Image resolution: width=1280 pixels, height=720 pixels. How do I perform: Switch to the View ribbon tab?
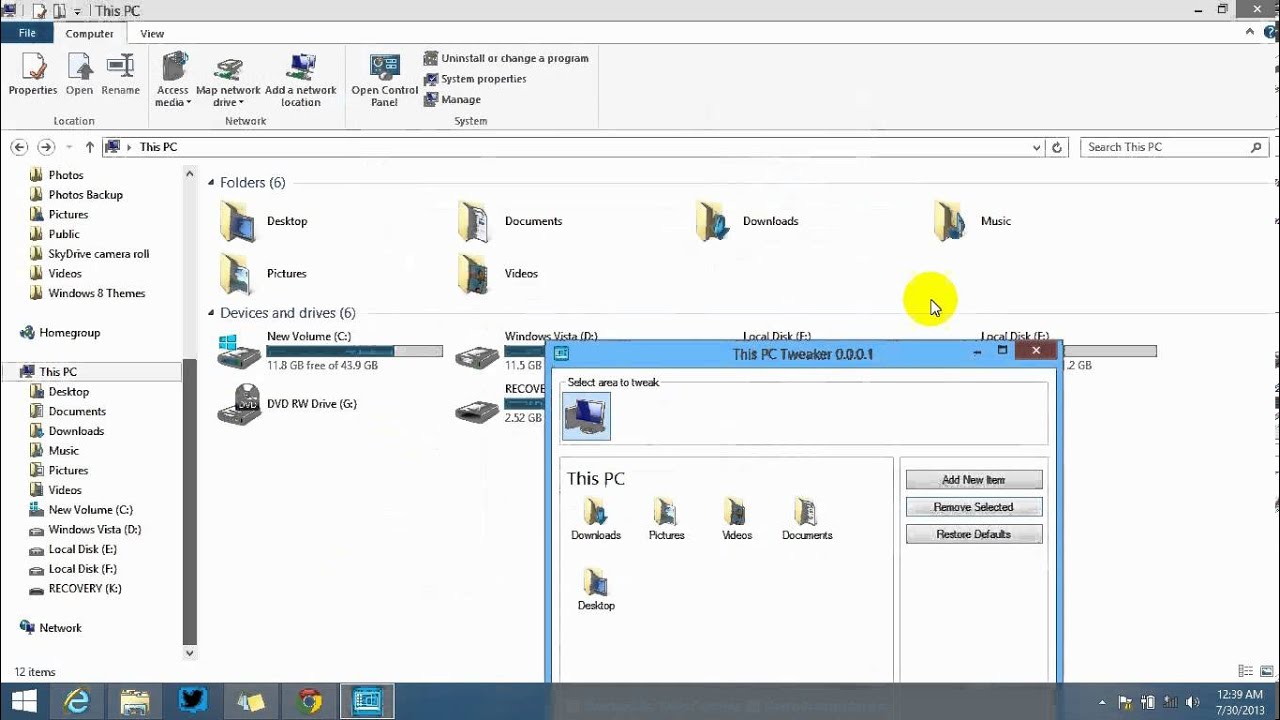coord(152,33)
